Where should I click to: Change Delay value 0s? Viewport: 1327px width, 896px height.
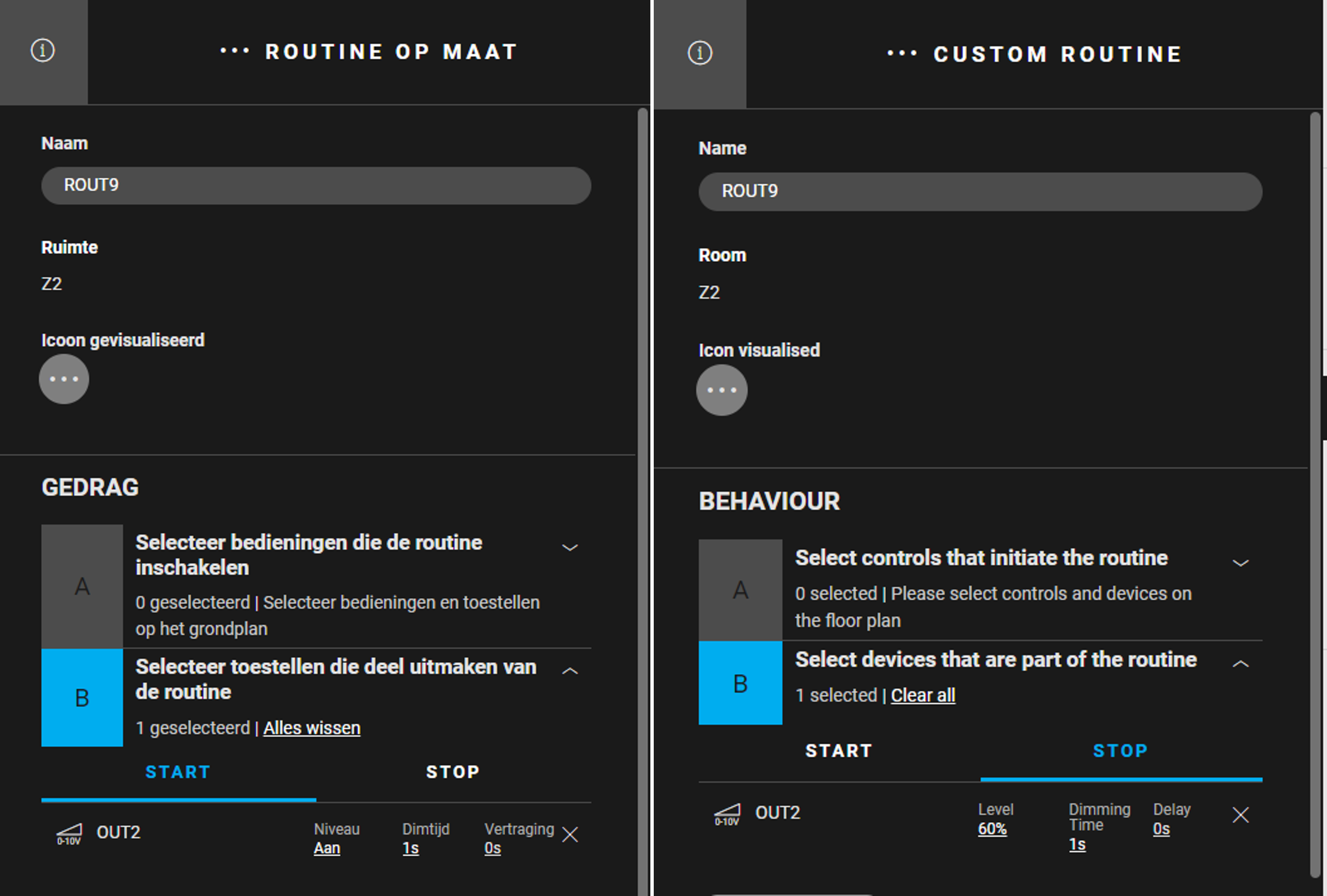pos(1162,829)
